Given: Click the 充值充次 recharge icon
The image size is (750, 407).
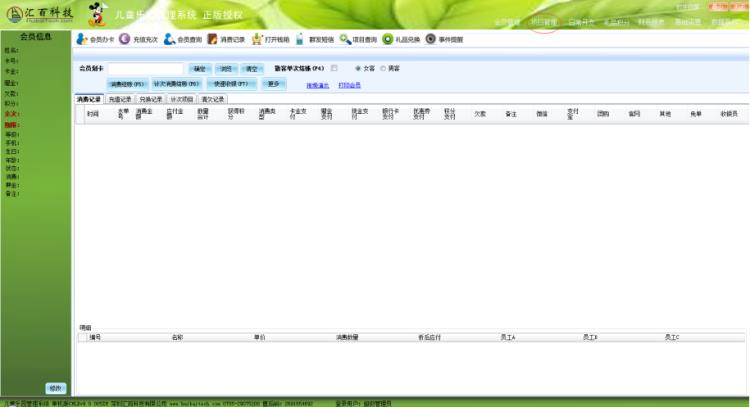Looking at the screenshot, I should point(125,39).
